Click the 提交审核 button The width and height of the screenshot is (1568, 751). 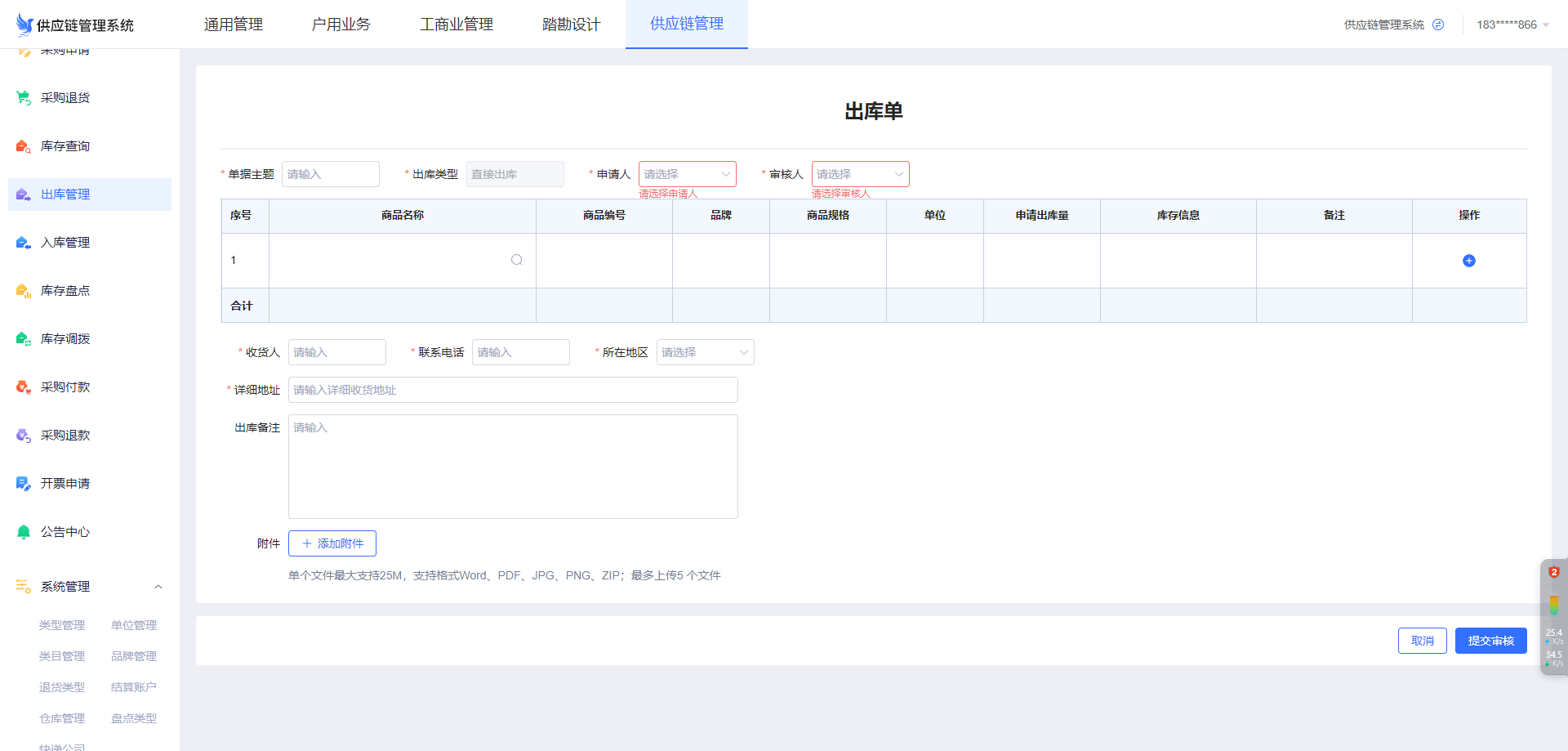(x=1490, y=641)
